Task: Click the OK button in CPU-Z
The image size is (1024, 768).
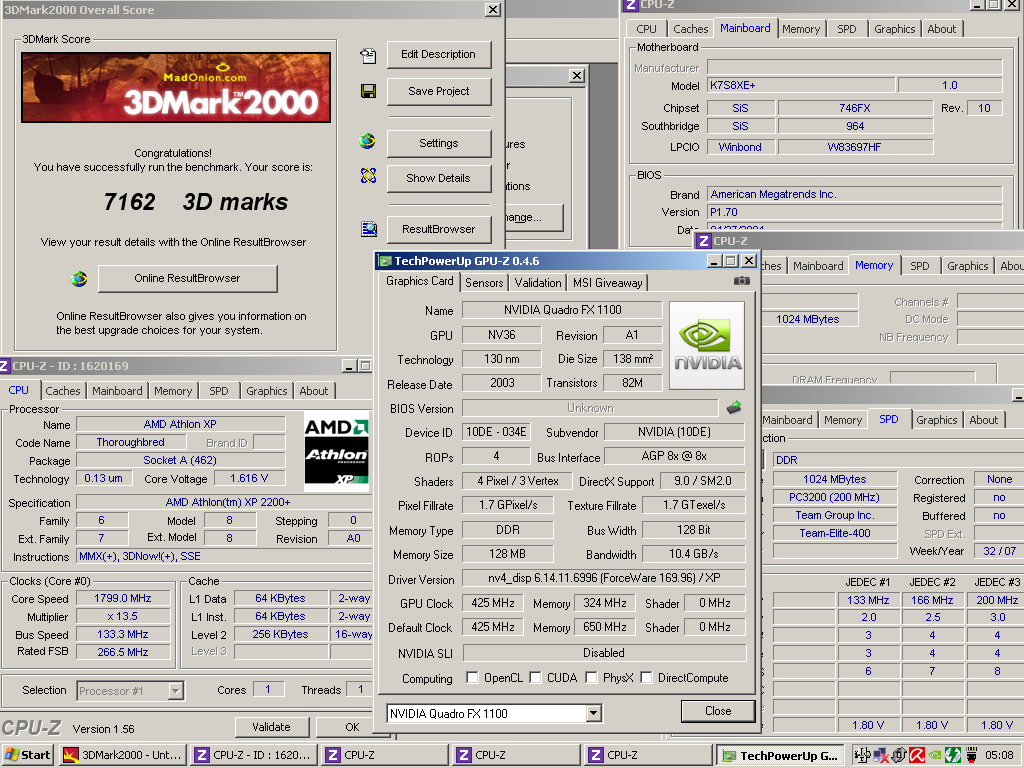Action: [352, 727]
